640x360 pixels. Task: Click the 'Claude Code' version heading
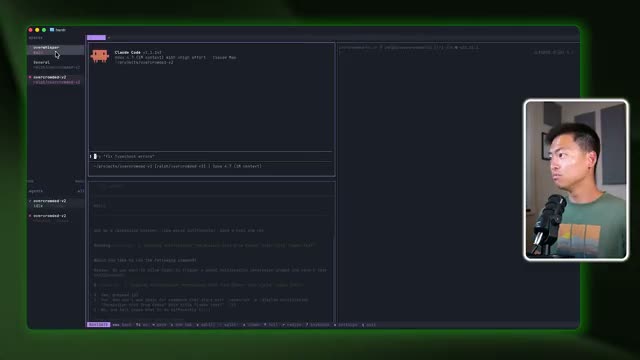(x=138, y=53)
